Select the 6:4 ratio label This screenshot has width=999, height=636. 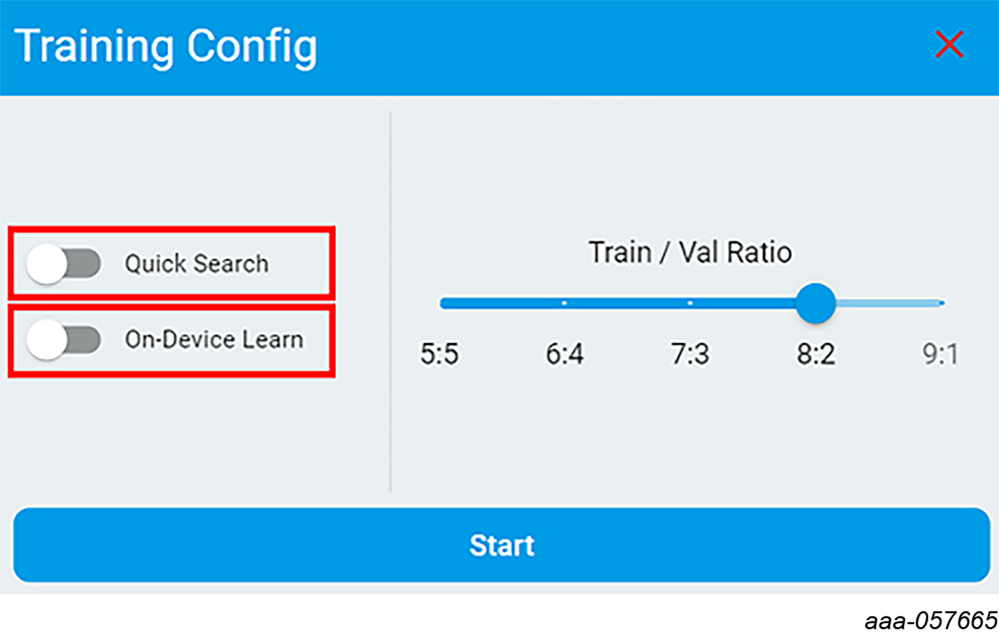point(565,354)
